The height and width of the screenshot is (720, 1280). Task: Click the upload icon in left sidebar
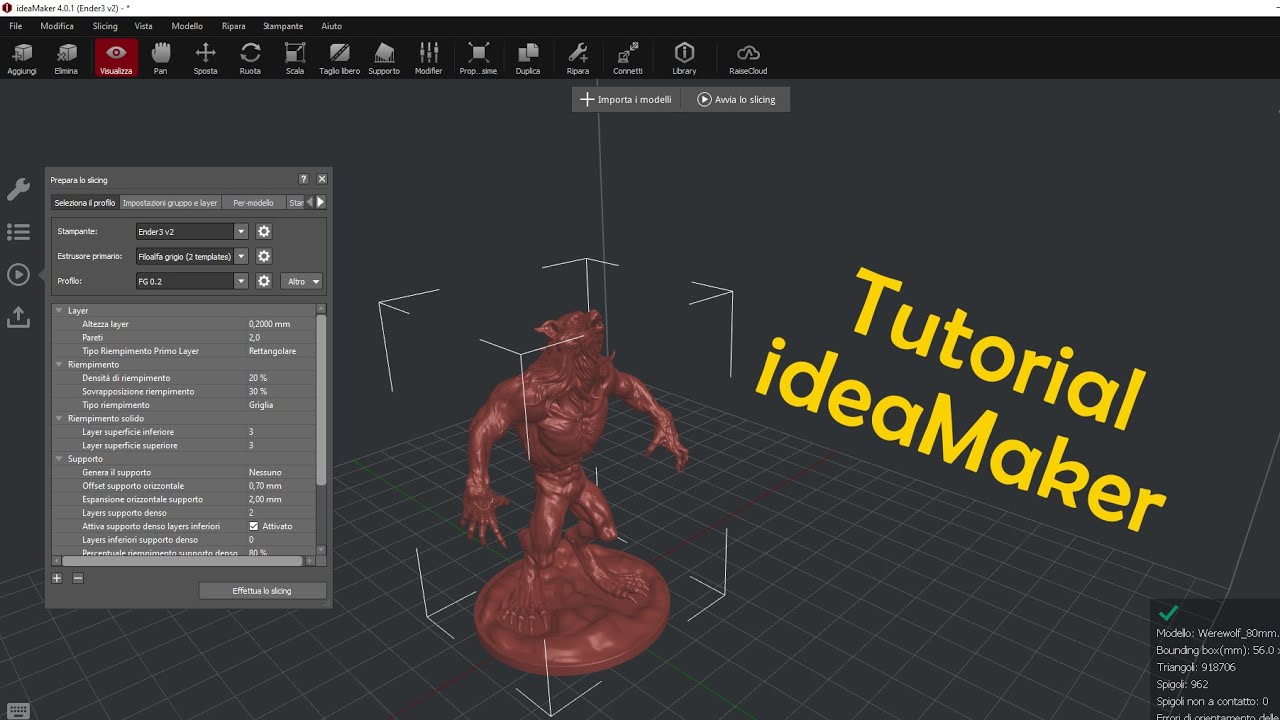coord(18,317)
